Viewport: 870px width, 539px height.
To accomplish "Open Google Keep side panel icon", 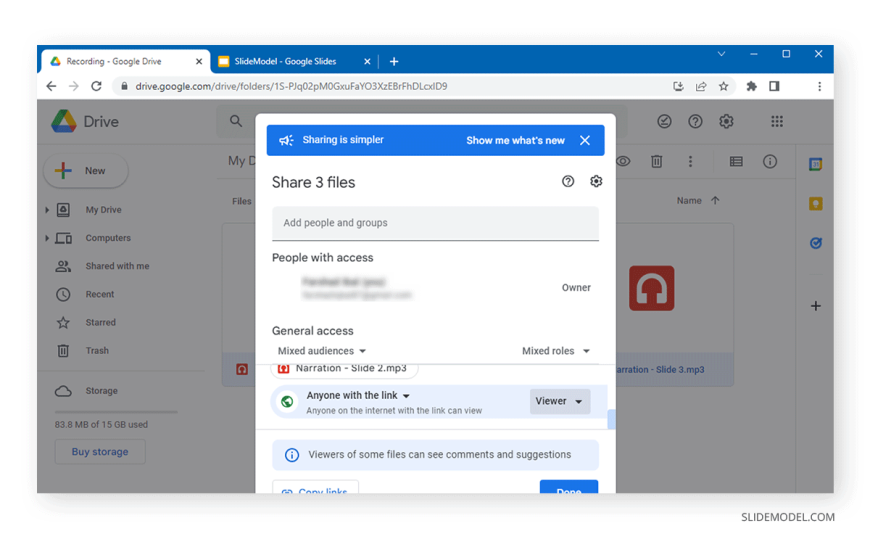I will click(816, 204).
